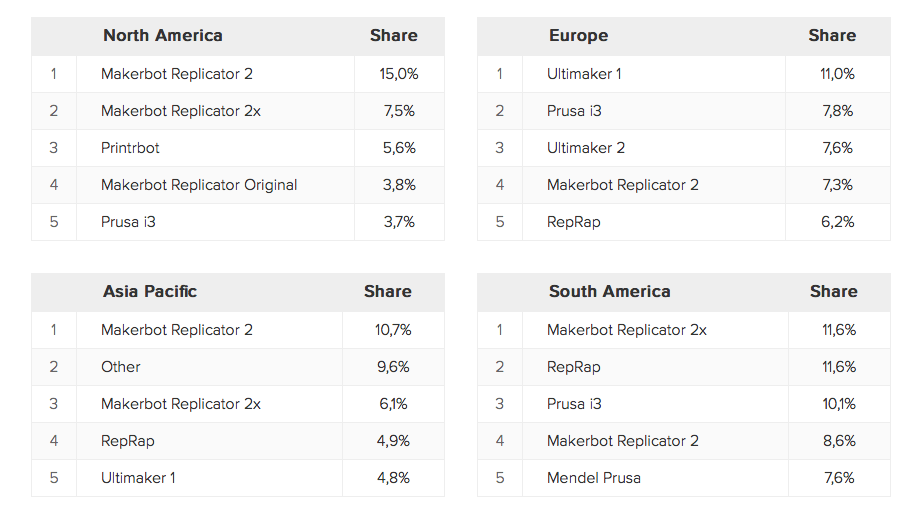
Task: Click RepRap row in Asia Pacific table
Action: coord(128,441)
